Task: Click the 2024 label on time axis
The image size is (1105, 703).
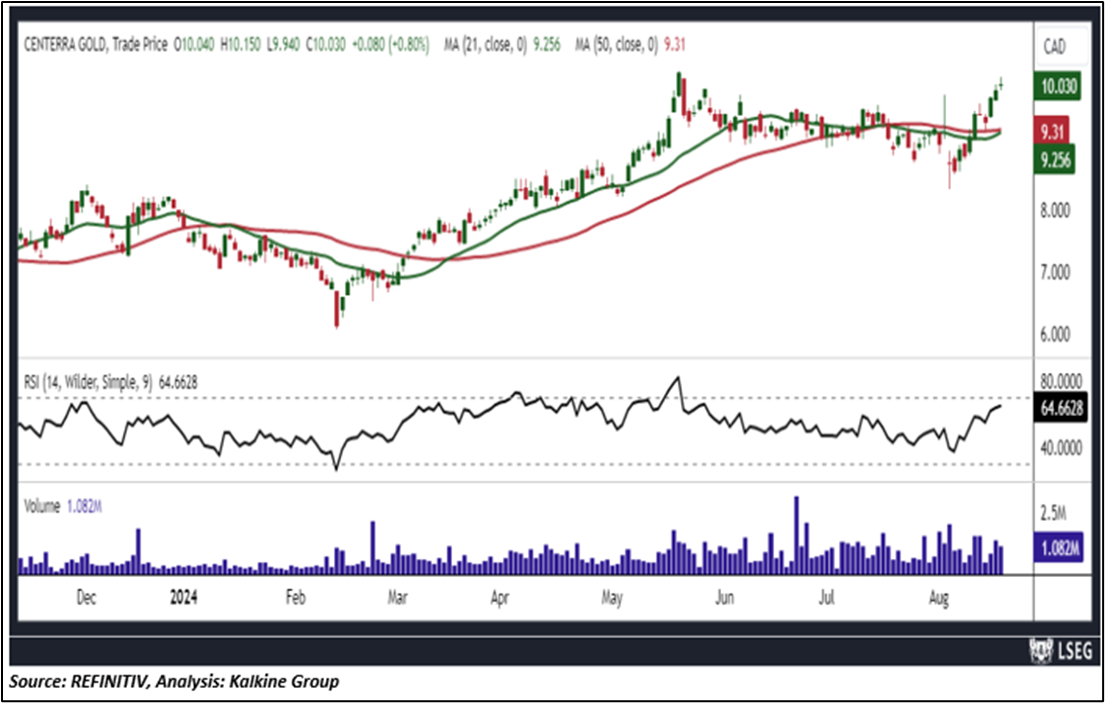Action: pyautogui.click(x=184, y=597)
